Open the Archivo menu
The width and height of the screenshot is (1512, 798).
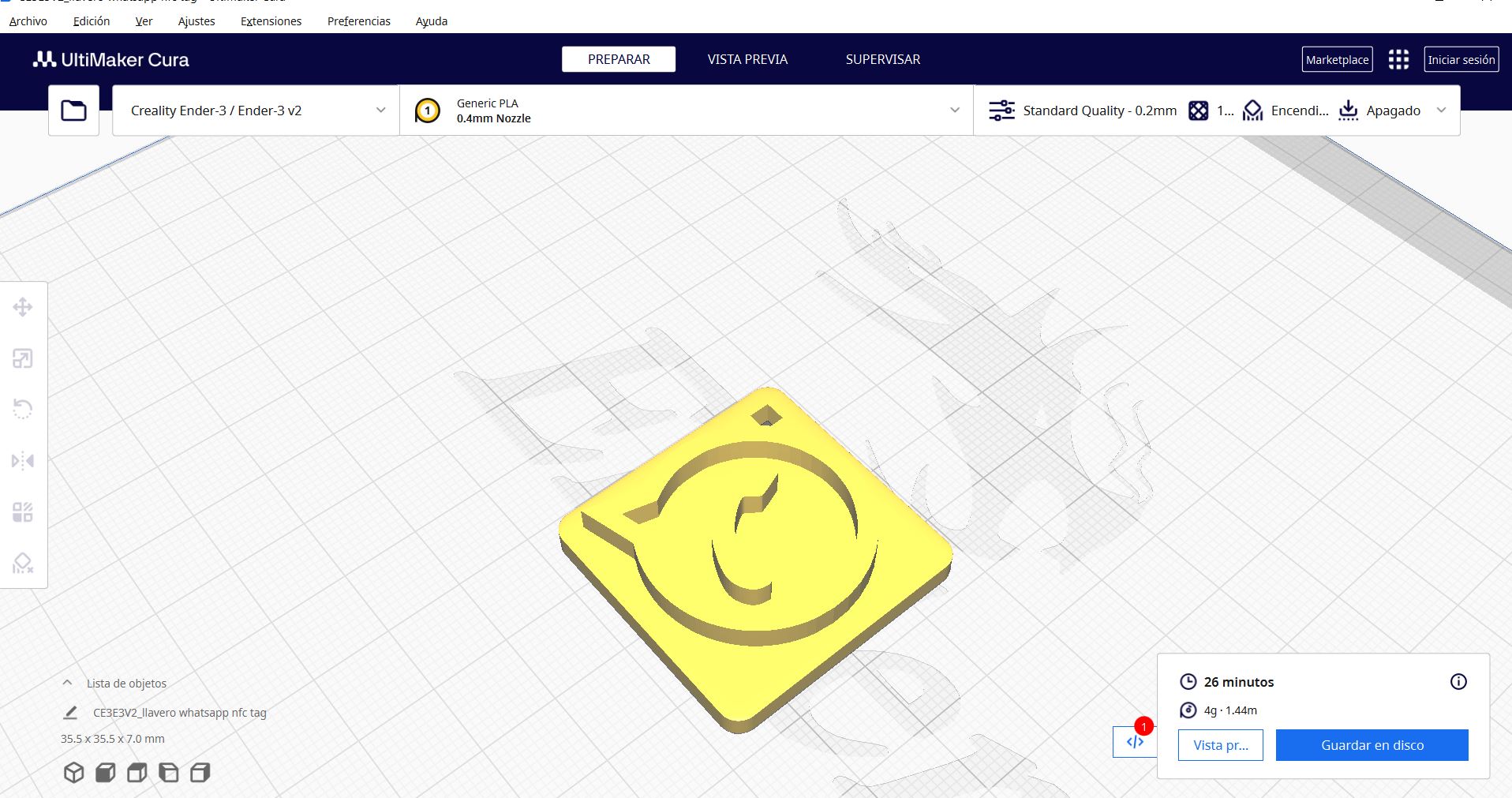click(x=28, y=21)
